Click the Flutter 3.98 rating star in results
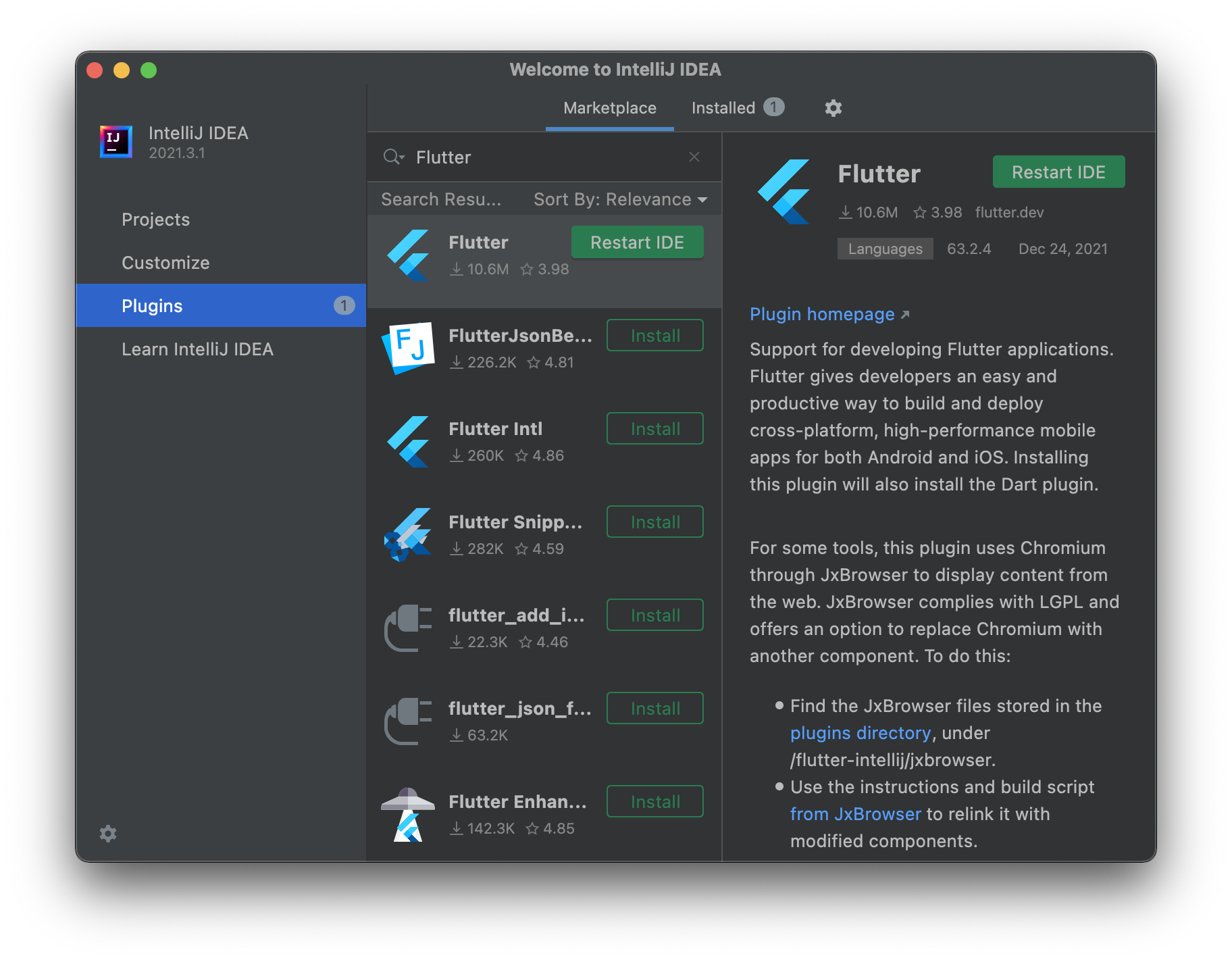Viewport: 1232px width, 962px height. coord(527,270)
